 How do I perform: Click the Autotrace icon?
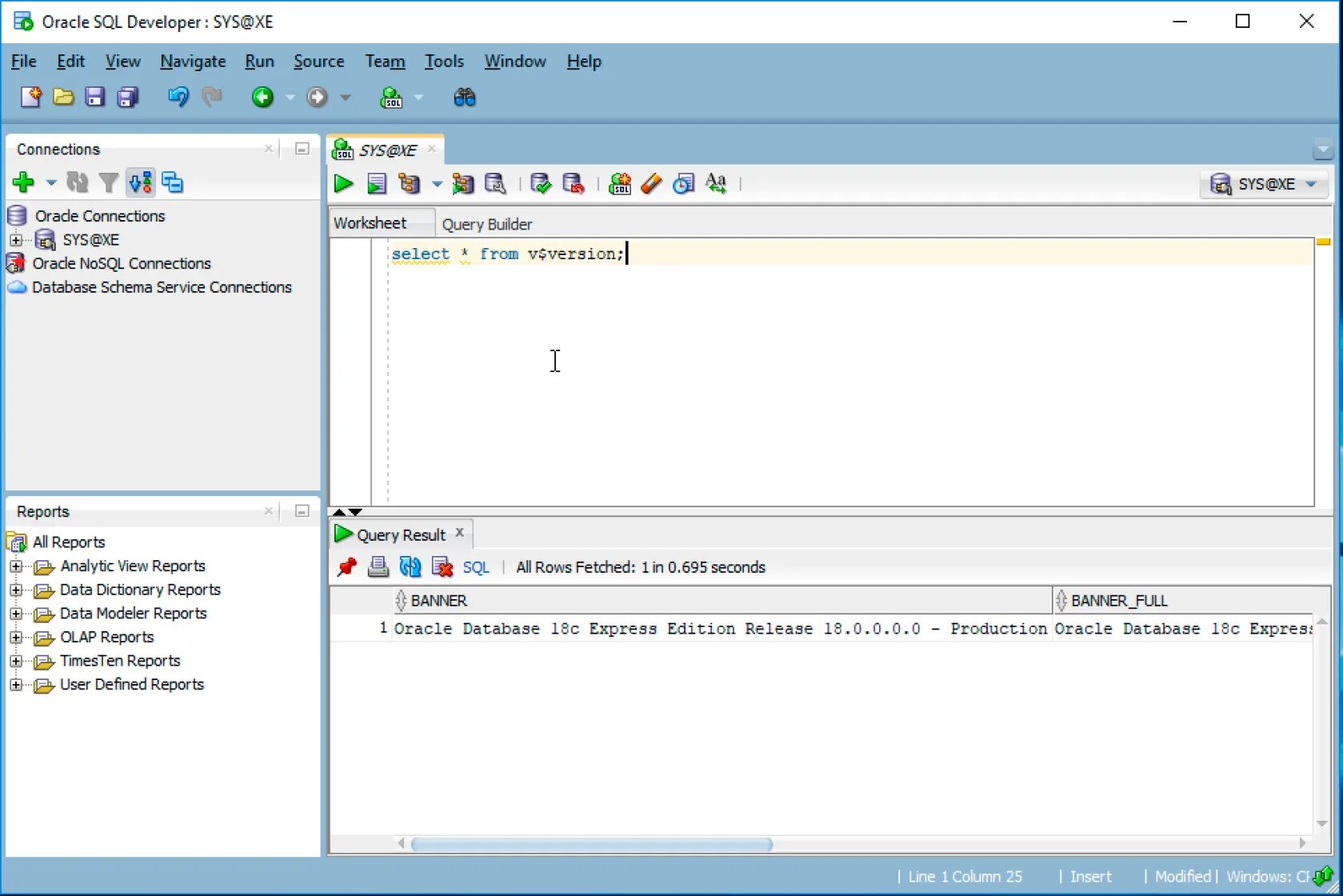point(463,184)
